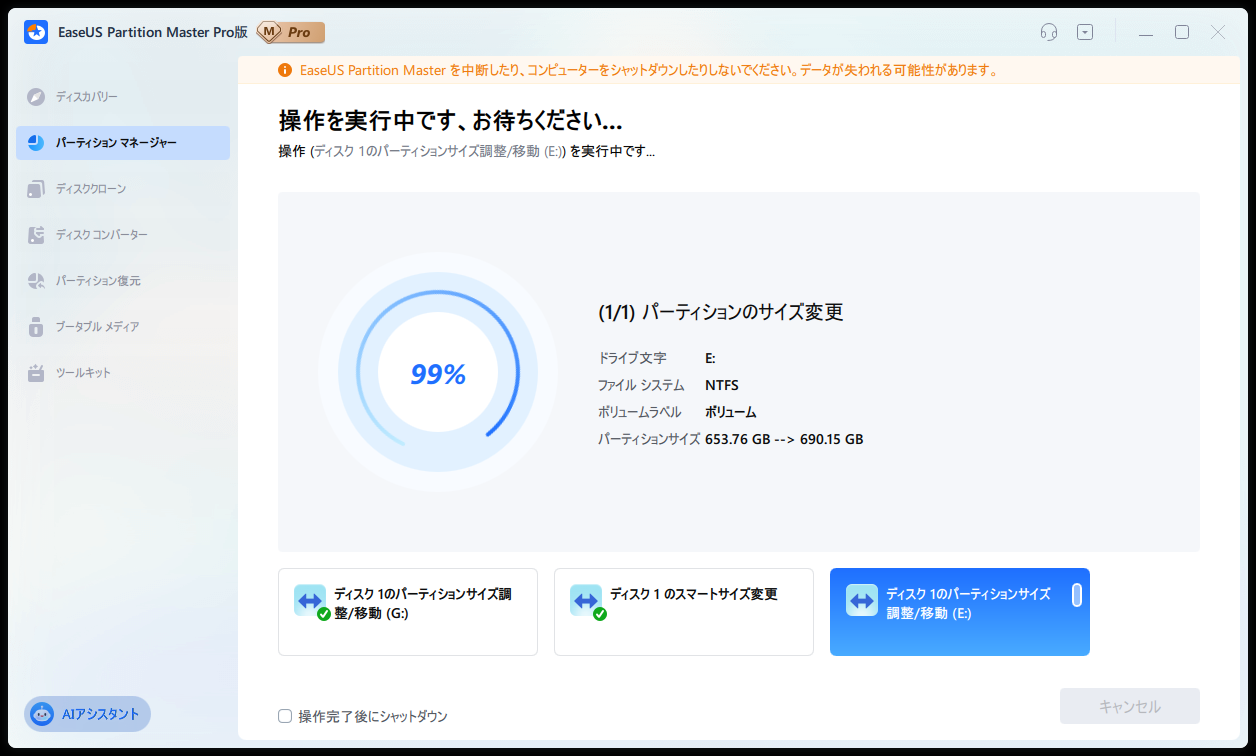Click the resize arrows icon on (G:) card
This screenshot has height=756, width=1256.
coord(310,600)
